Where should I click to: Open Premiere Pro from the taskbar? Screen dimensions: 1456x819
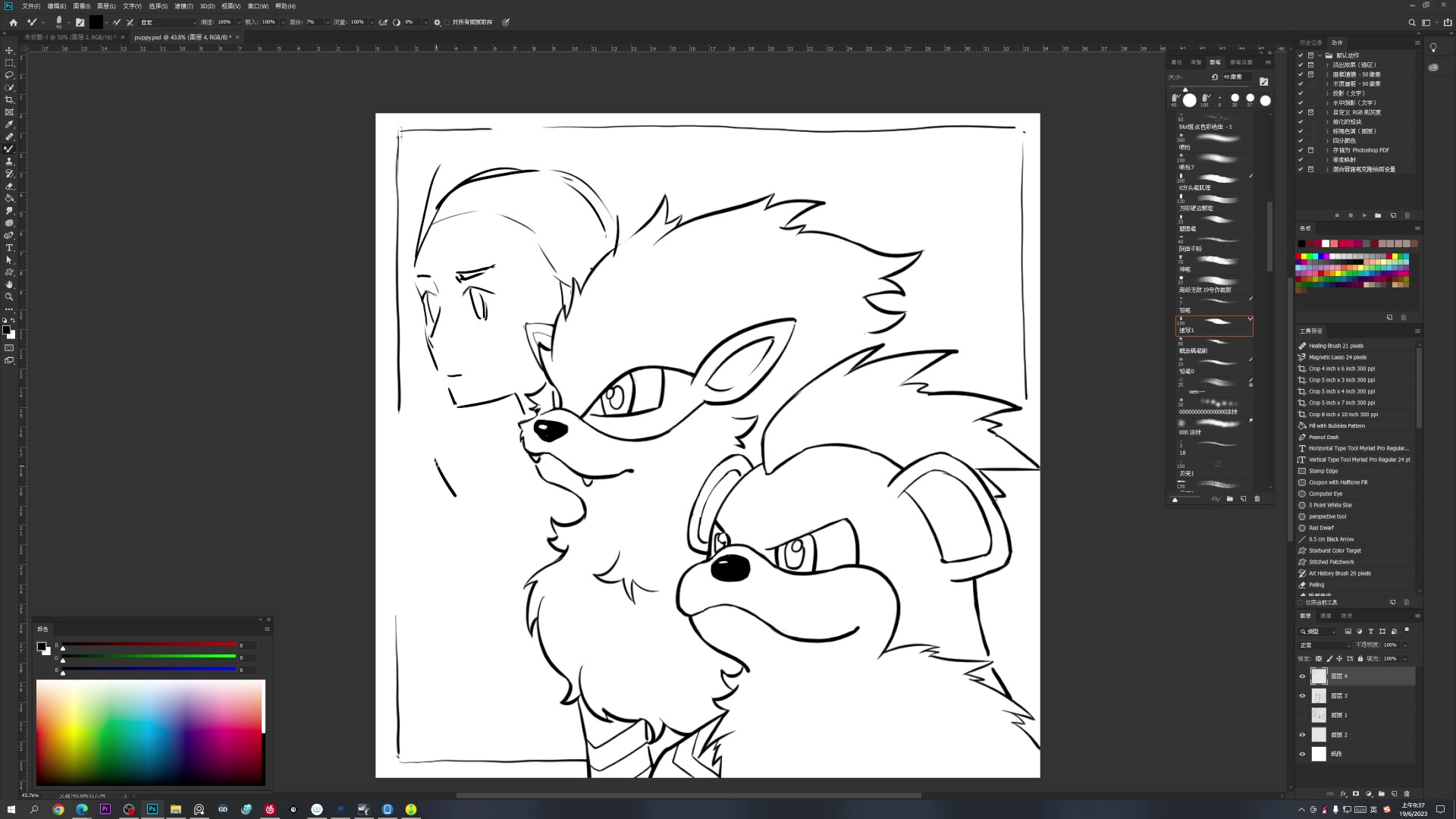[105, 809]
